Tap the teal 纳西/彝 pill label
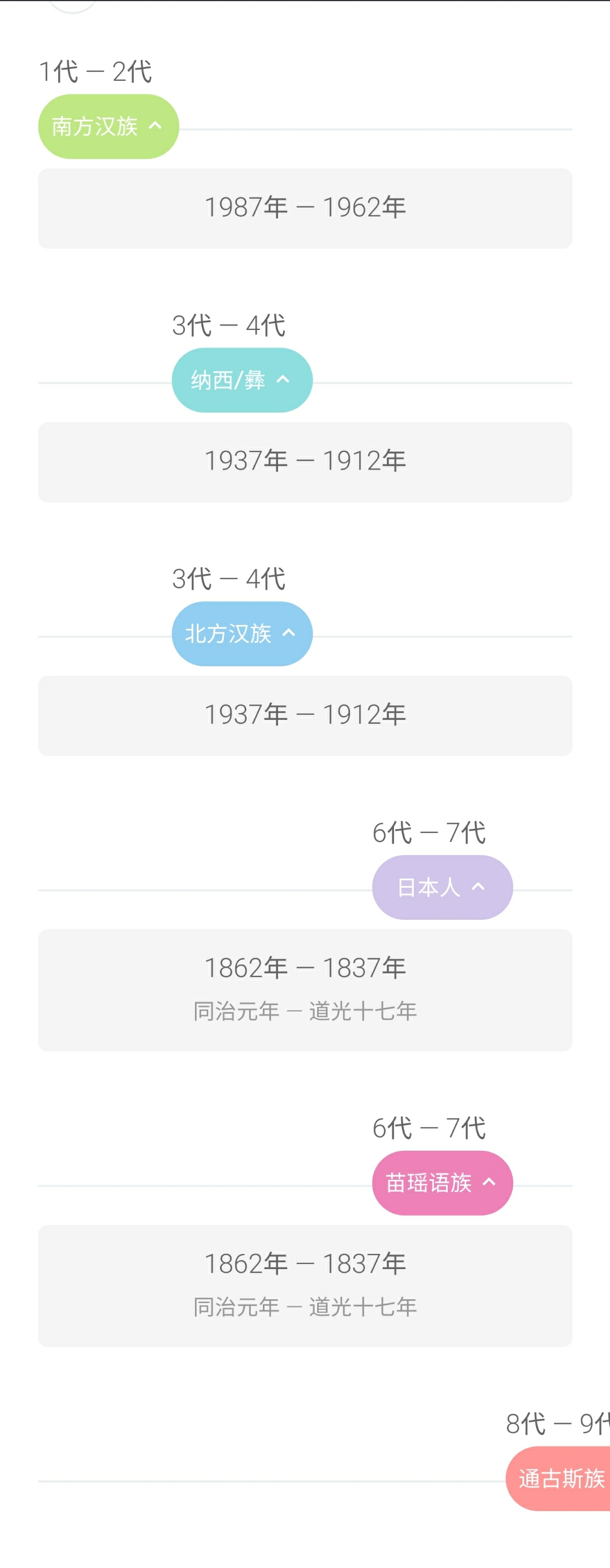 (228, 380)
